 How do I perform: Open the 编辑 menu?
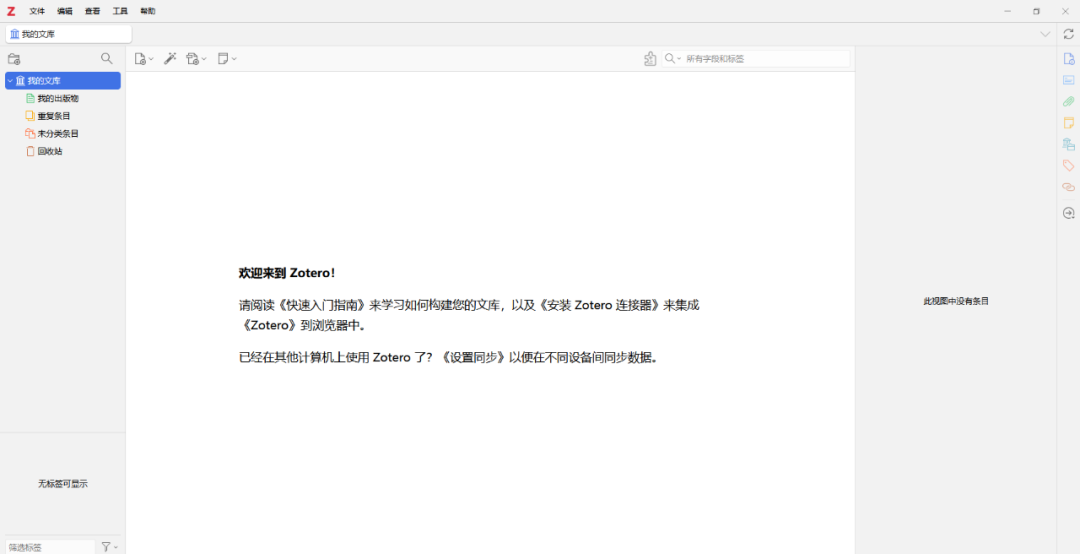pos(65,11)
